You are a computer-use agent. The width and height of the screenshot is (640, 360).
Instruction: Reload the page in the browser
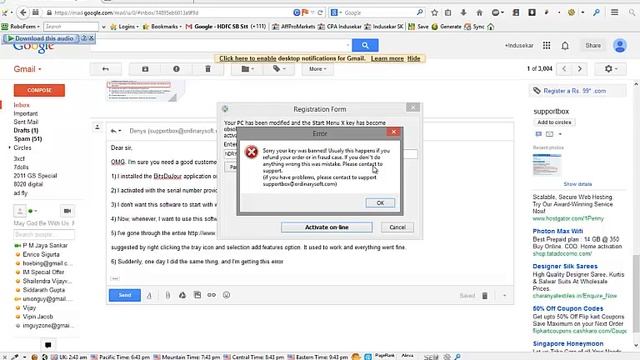[x=320, y=13]
